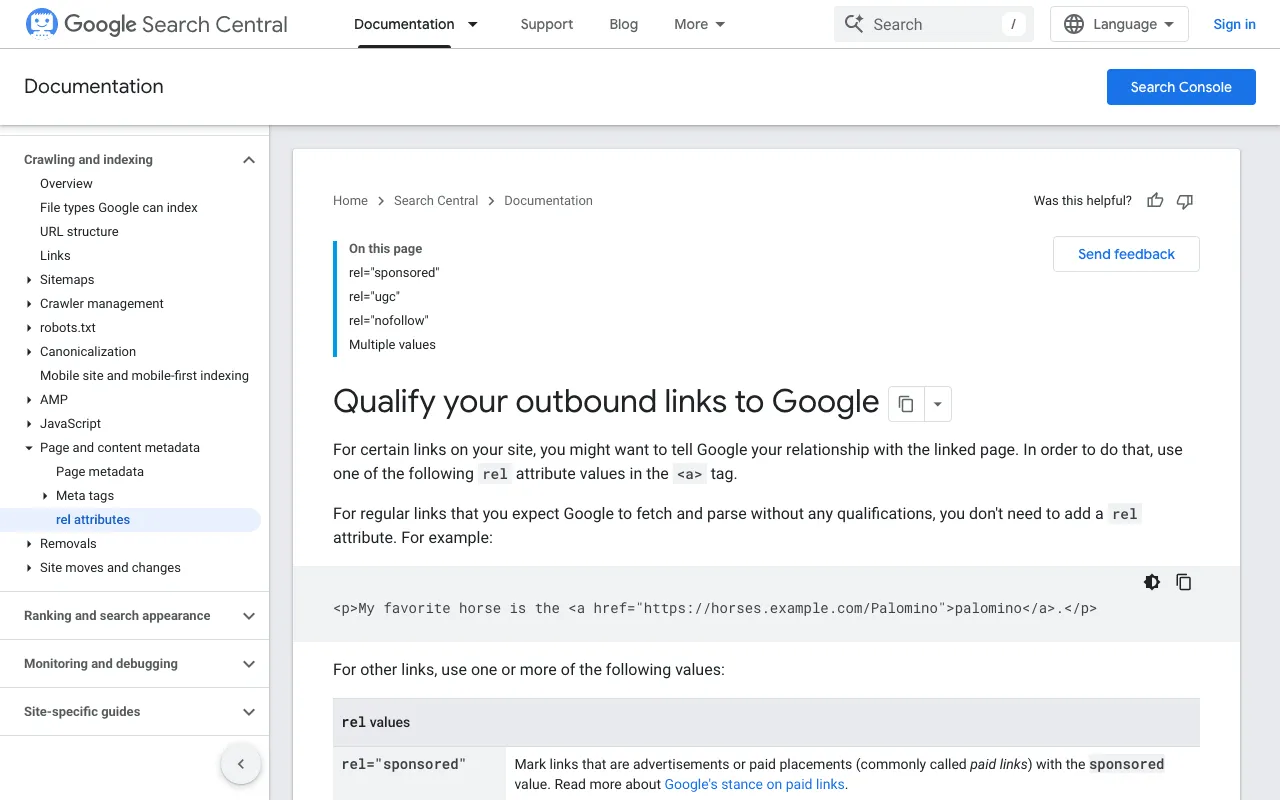This screenshot has height=800, width=1280.
Task: Collapse the Crawling and indexing section
Action: click(249, 160)
